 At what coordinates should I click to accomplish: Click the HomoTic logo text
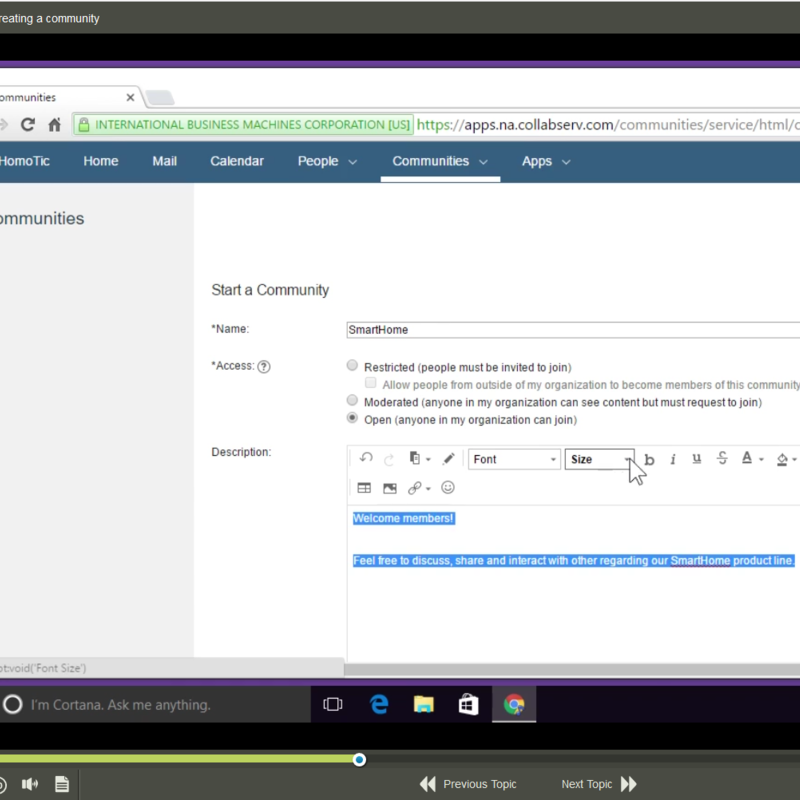pyautogui.click(x=24, y=161)
